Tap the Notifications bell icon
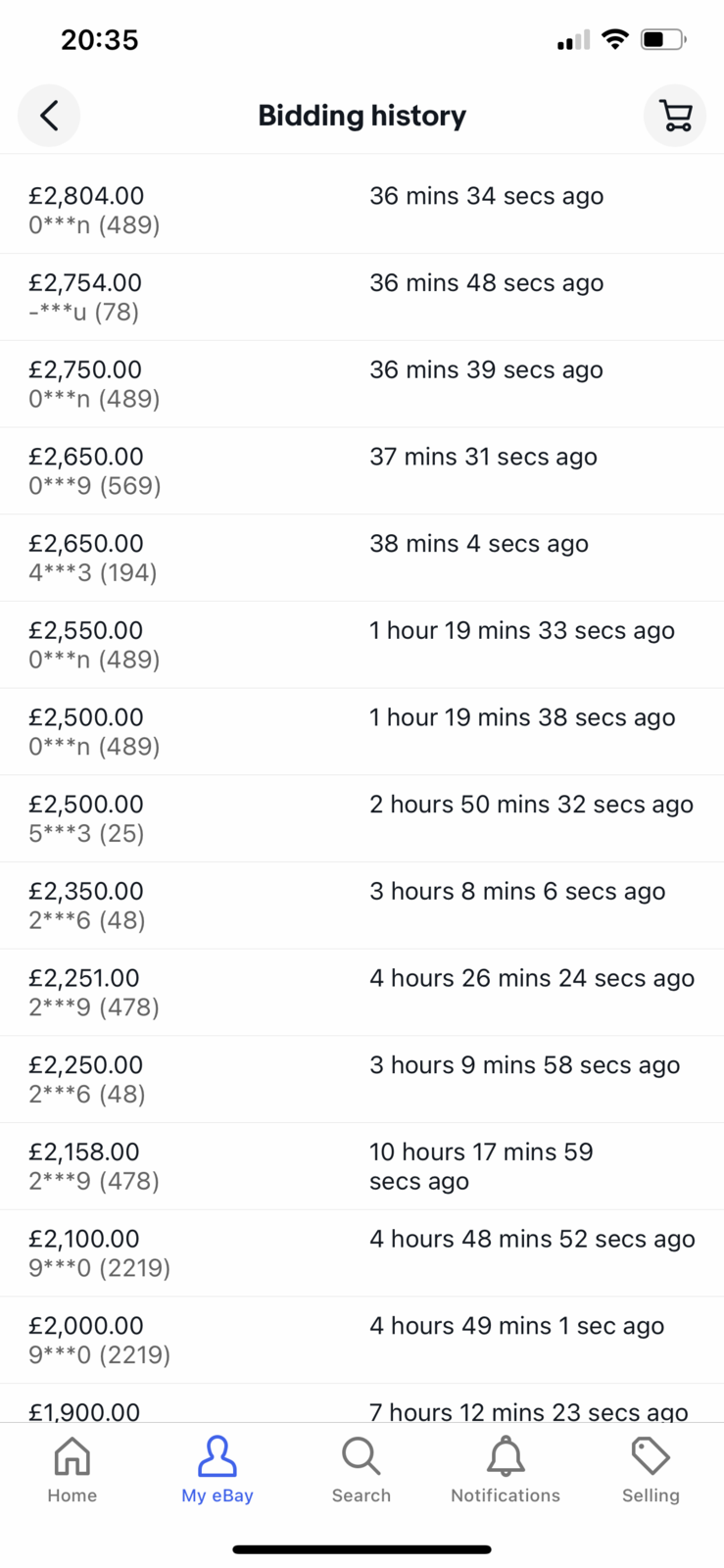Image resolution: width=724 pixels, height=1568 pixels. tap(506, 1456)
